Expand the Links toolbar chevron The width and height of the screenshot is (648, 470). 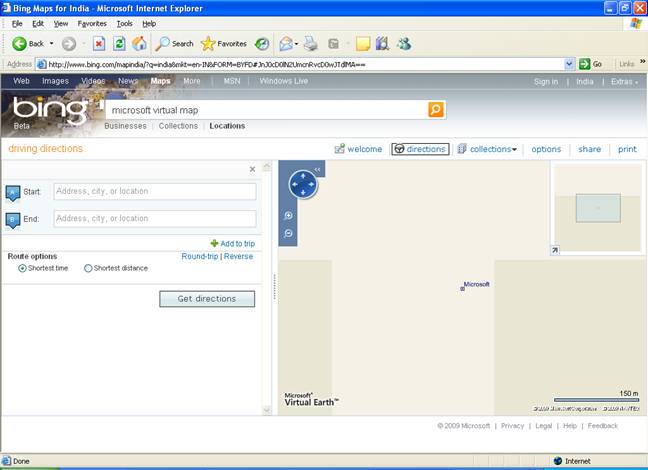(x=643, y=61)
